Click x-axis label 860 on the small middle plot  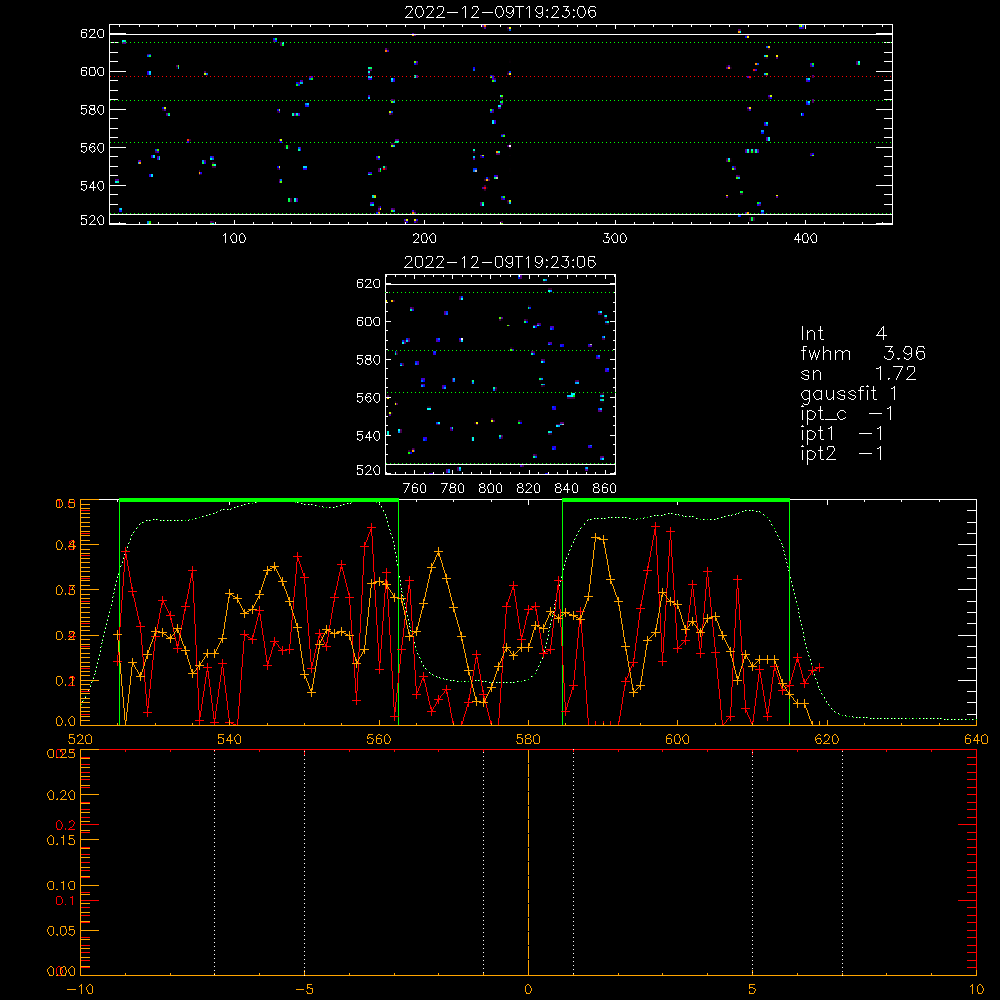[605, 489]
